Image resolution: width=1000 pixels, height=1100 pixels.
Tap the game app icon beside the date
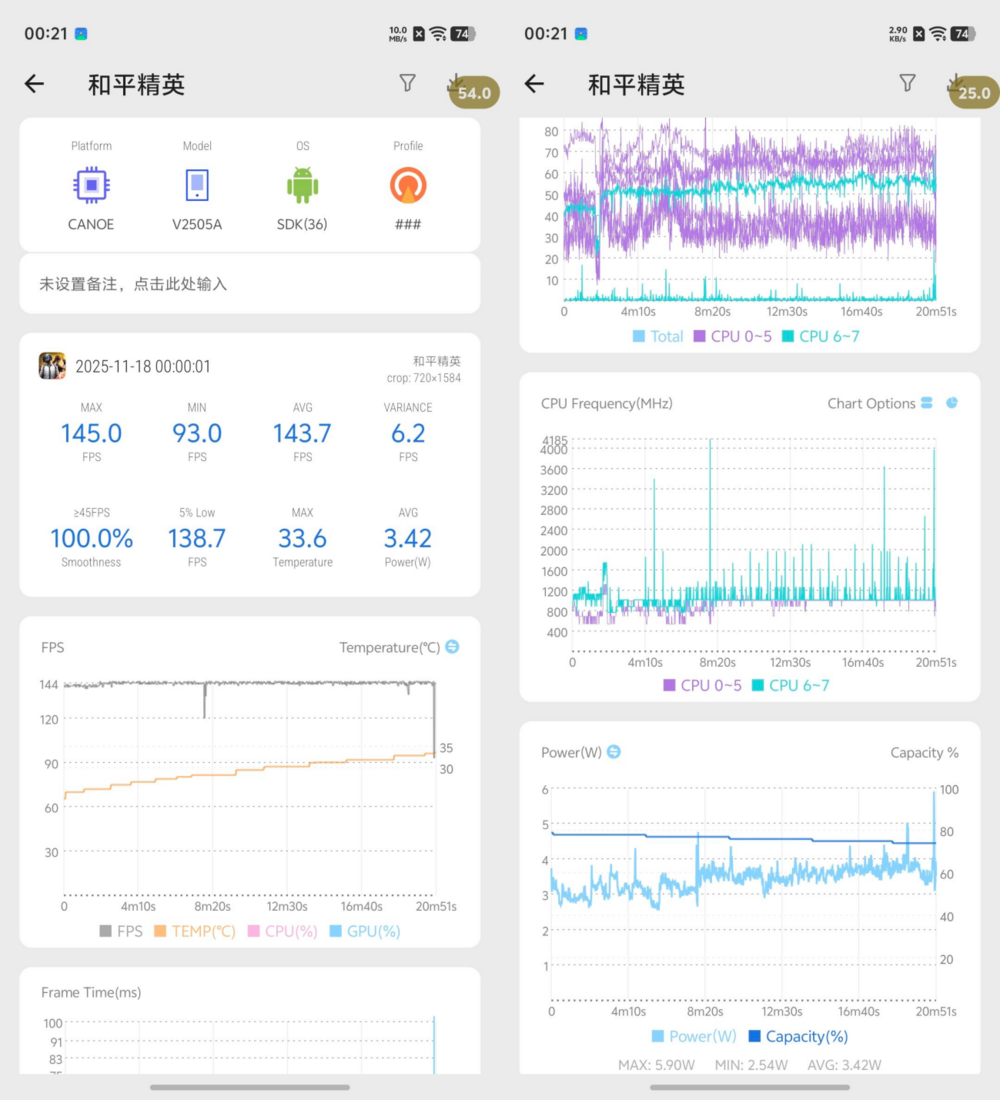pyautogui.click(x=52, y=366)
